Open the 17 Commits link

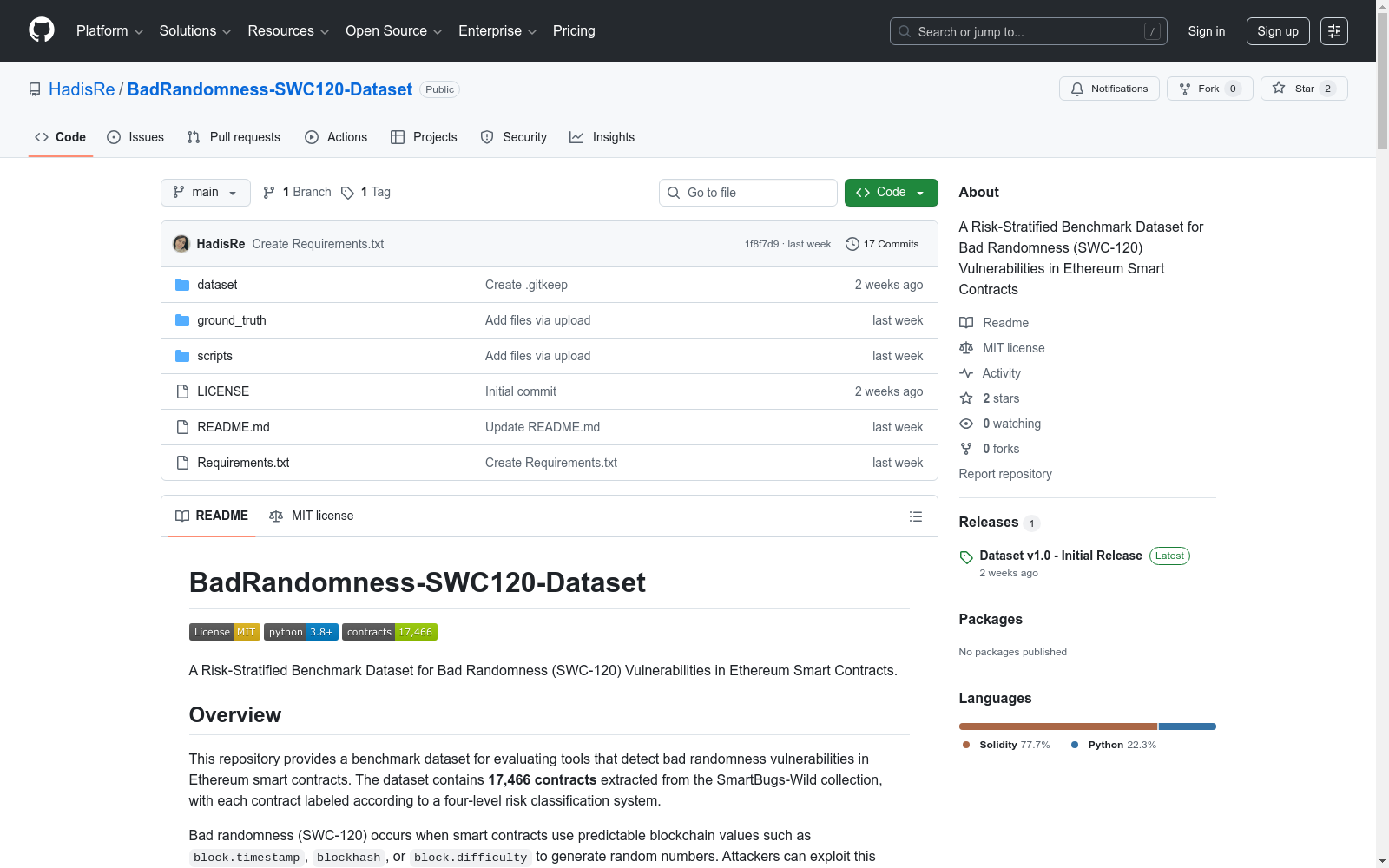point(882,244)
